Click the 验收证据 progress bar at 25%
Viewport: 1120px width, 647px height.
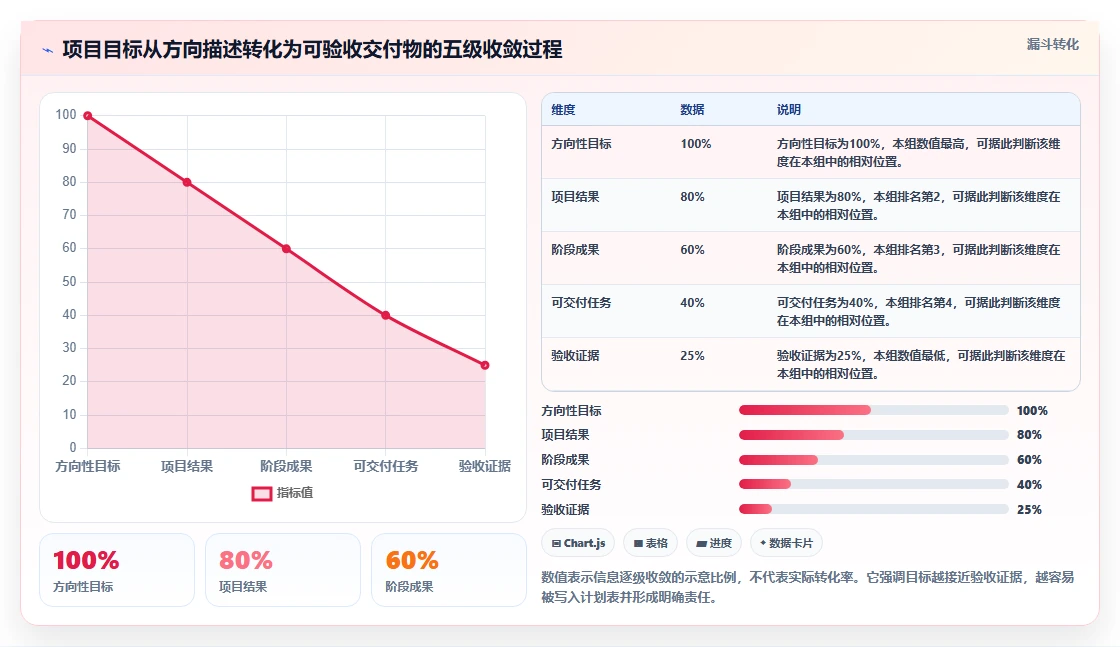tap(873, 510)
